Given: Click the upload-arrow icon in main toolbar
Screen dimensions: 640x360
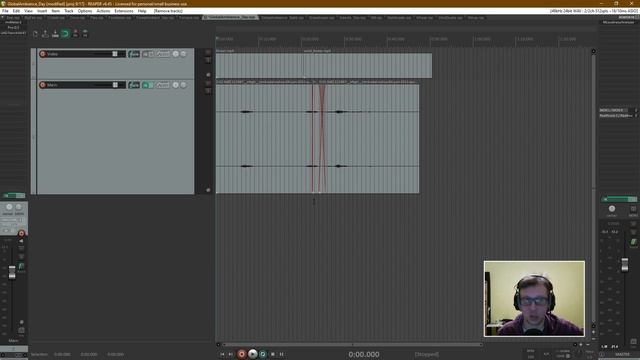Looking at the screenshot, I should click(45, 33).
